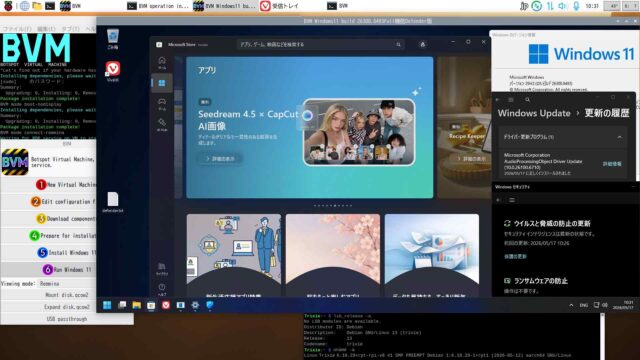Click the panel clock showing 10:31

click(x=592, y=6)
